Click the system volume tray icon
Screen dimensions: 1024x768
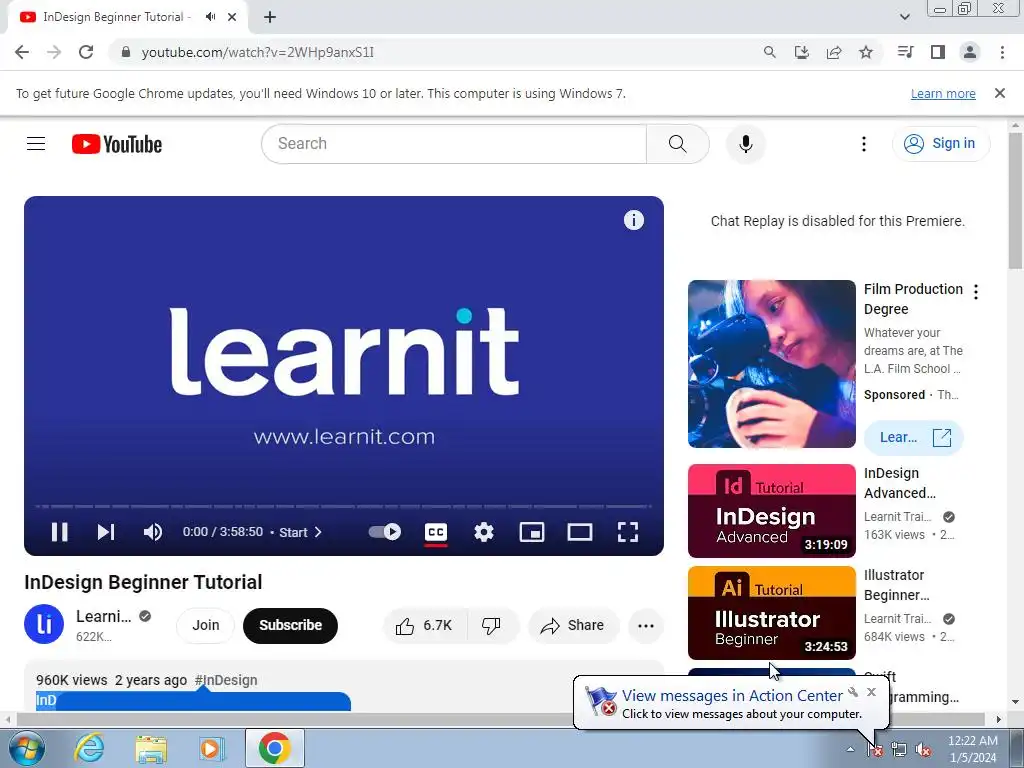923,750
